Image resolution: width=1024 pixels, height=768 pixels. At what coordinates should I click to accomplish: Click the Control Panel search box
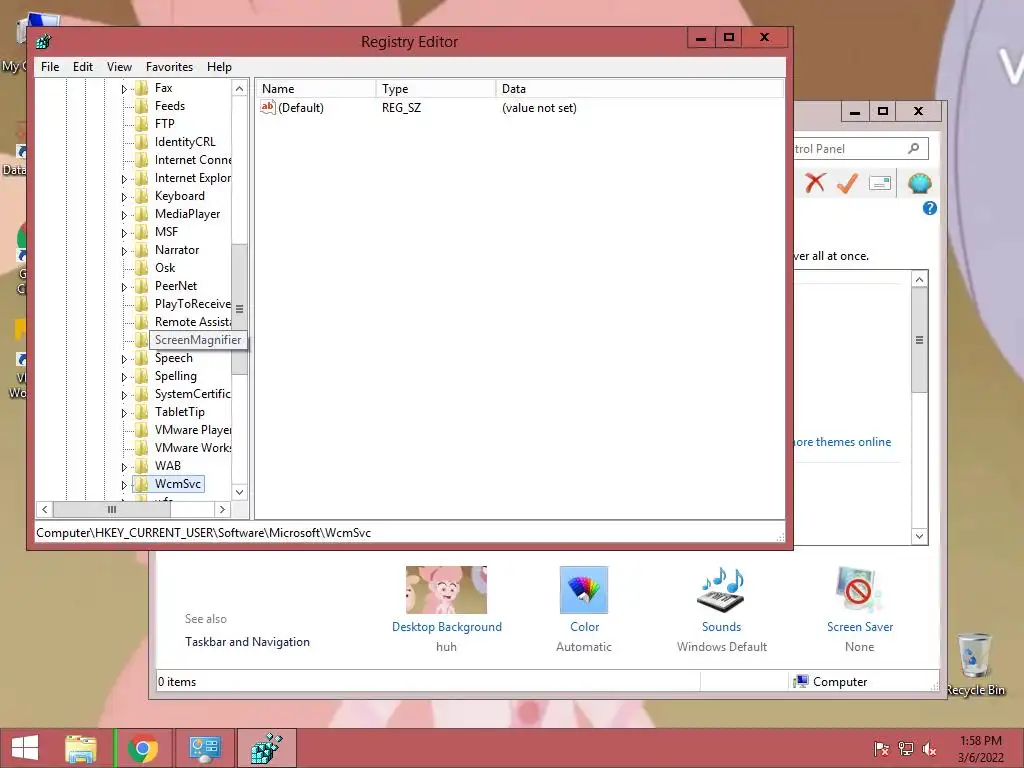(860, 149)
